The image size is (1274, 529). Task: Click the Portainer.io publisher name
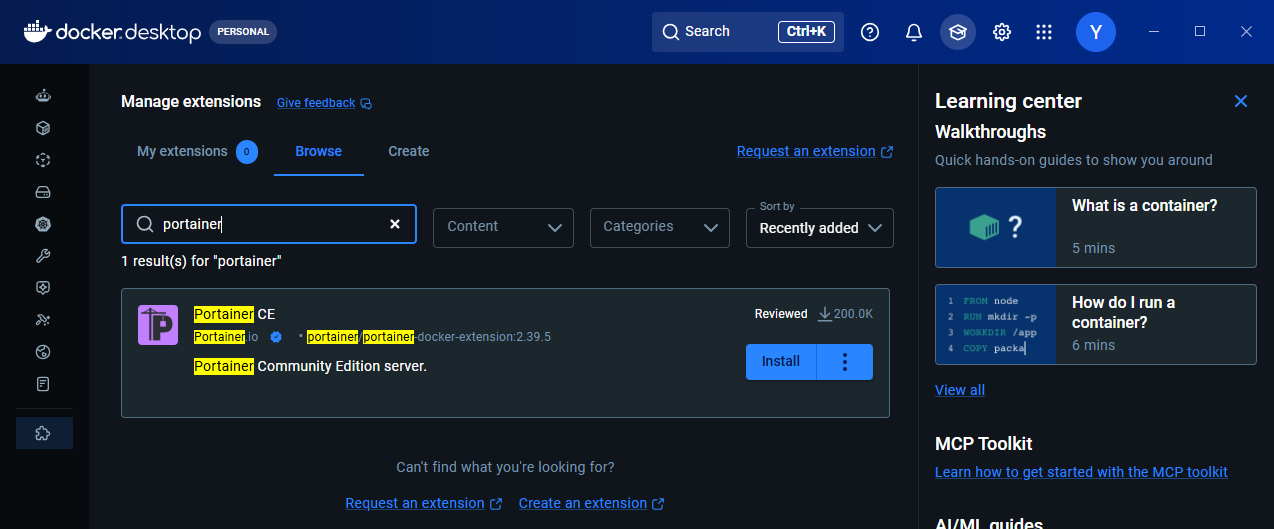(x=226, y=337)
